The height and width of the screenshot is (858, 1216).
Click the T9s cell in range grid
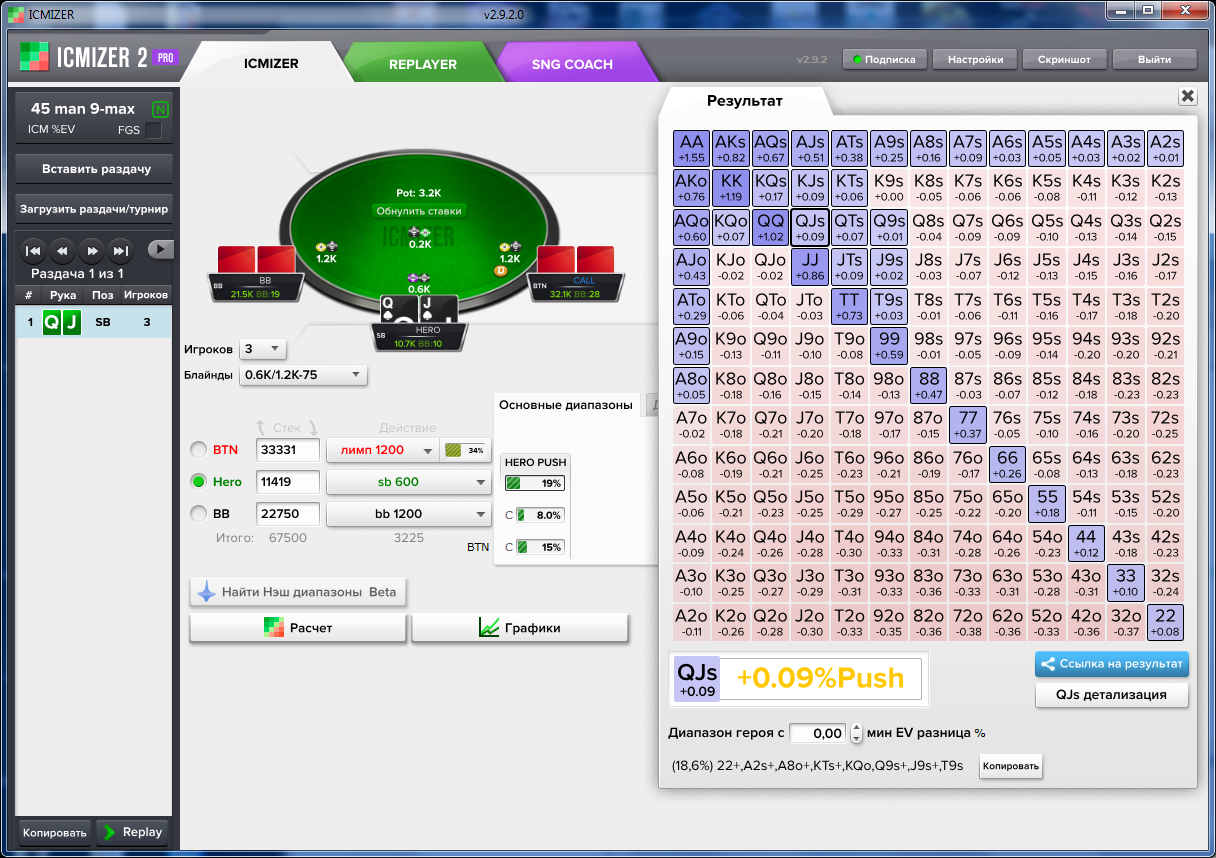pos(889,306)
